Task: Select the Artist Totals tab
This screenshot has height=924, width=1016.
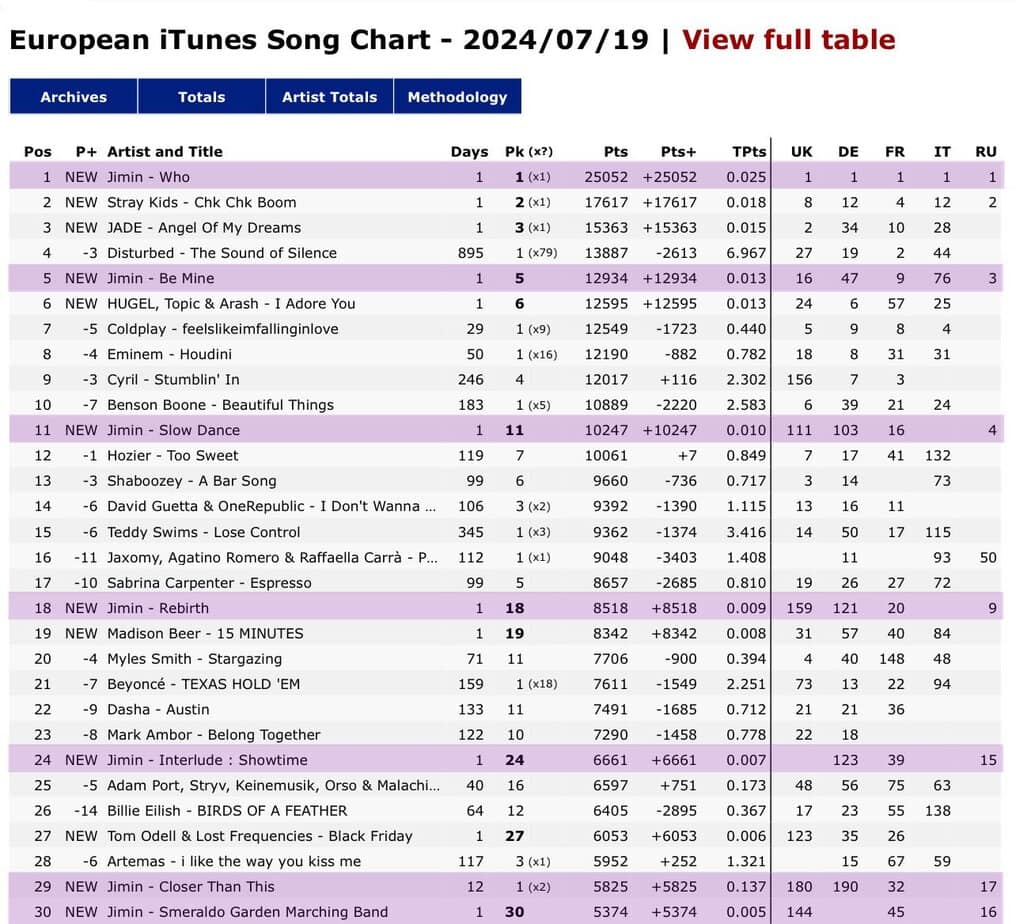Action: [329, 97]
